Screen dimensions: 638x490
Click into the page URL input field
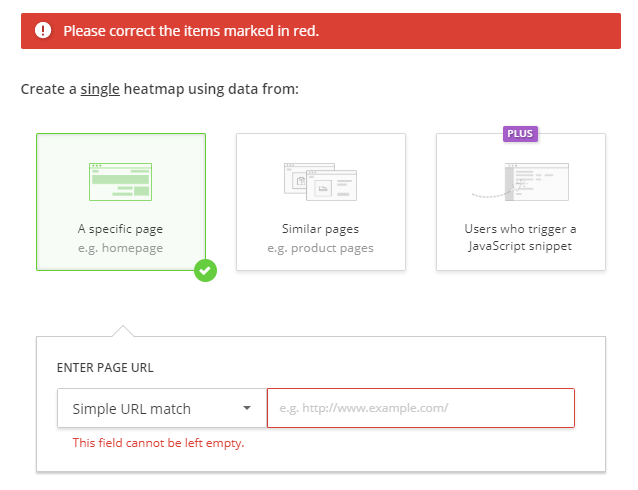[420, 408]
